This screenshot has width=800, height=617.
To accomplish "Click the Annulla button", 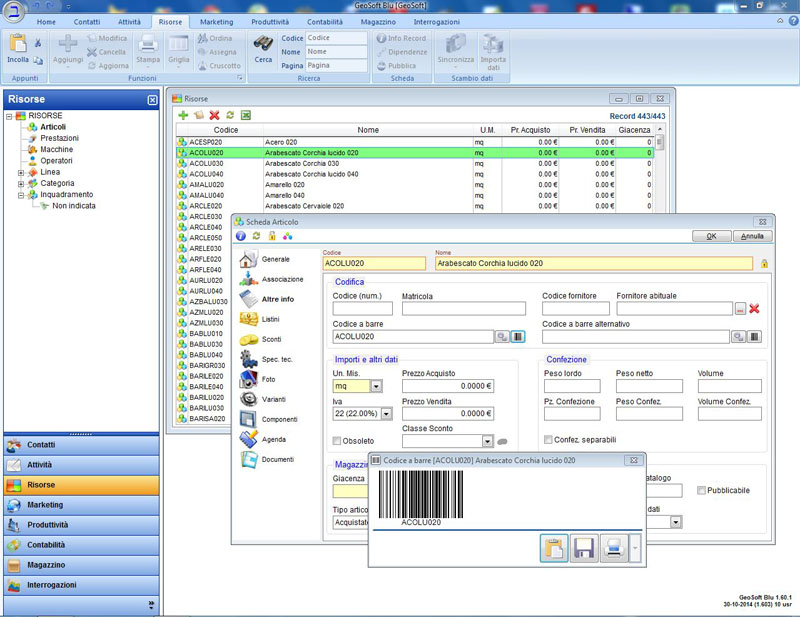I will [x=752, y=237].
